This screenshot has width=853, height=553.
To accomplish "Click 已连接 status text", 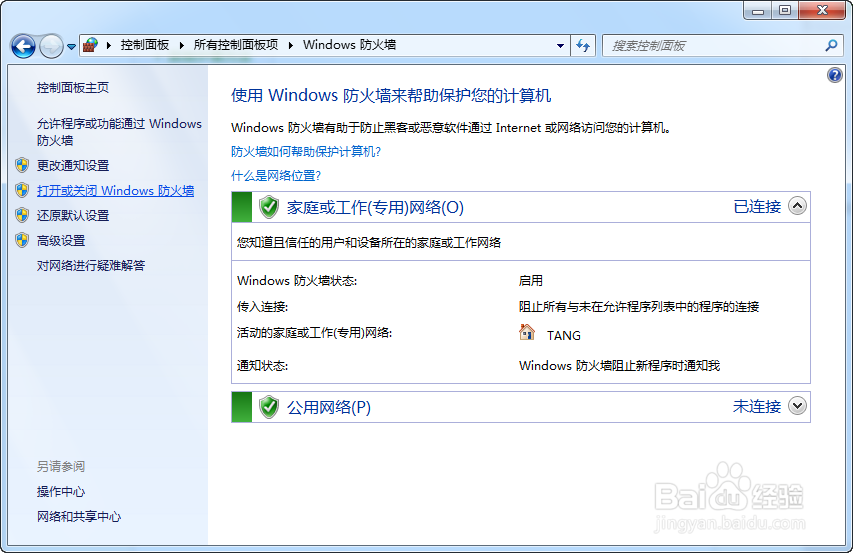I will [x=757, y=207].
